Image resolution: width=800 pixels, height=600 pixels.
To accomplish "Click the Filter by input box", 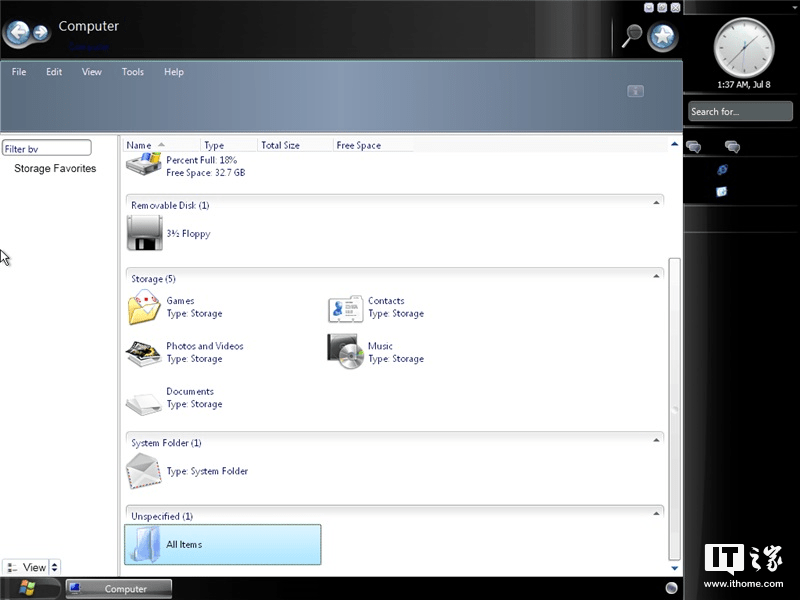I will (46, 146).
